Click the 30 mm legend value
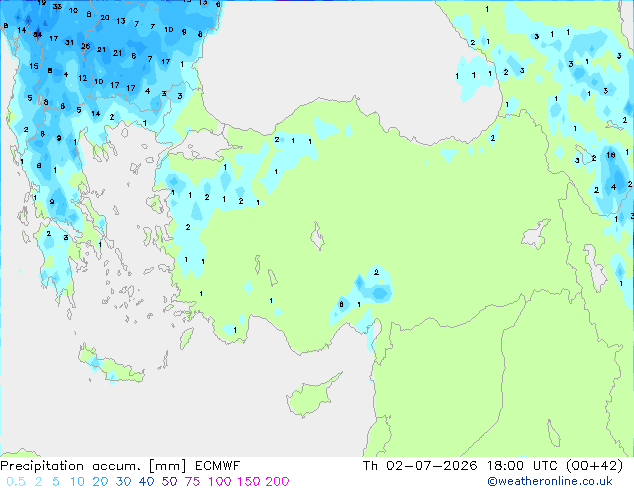The image size is (634, 490). point(123,482)
